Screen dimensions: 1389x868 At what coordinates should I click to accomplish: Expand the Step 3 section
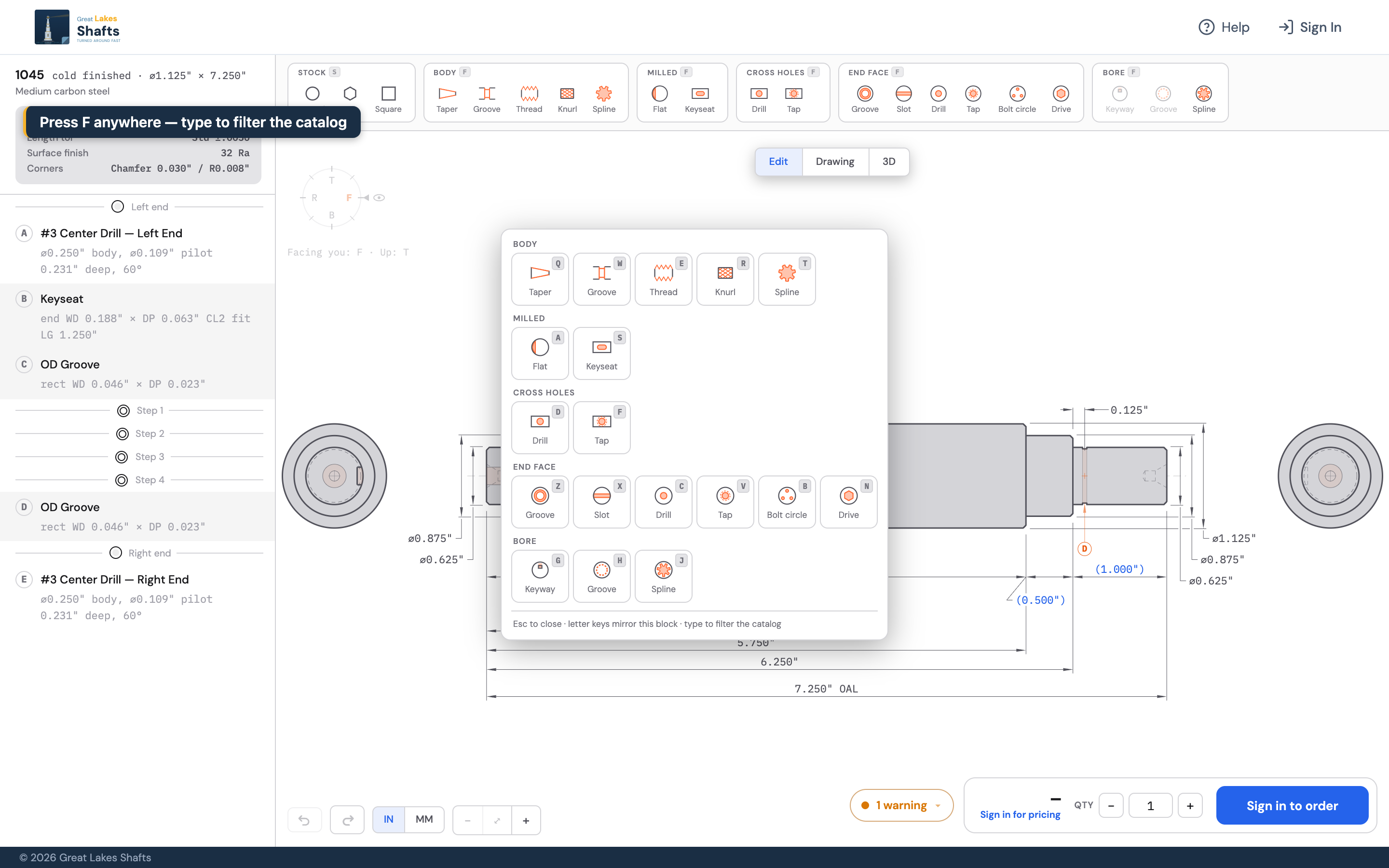139,456
